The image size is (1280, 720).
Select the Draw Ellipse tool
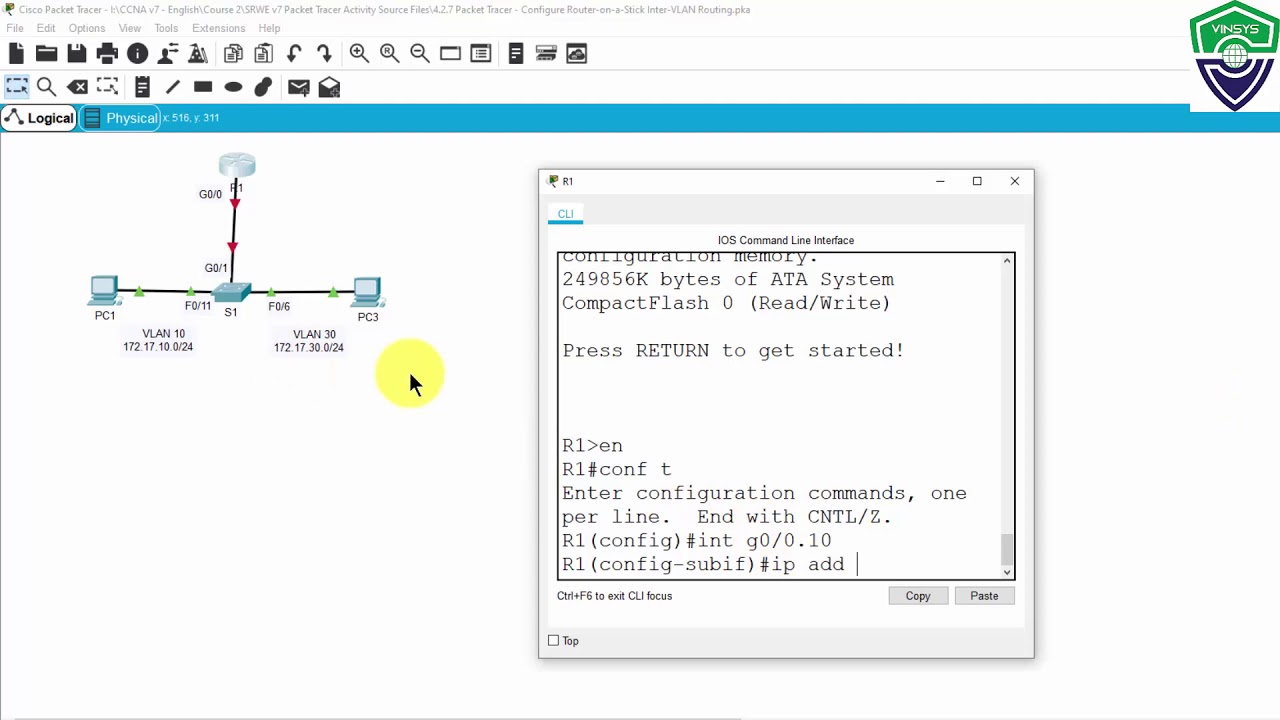tap(233, 87)
